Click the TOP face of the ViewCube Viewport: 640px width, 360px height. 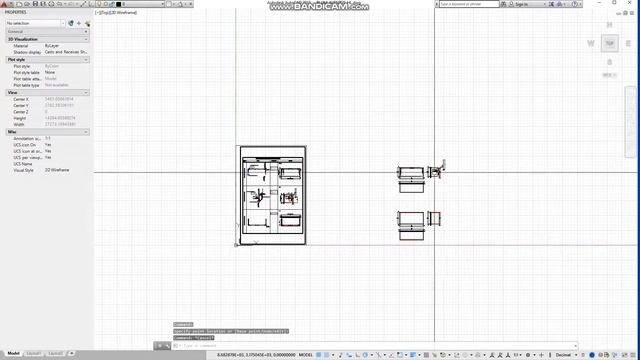(x=609, y=43)
